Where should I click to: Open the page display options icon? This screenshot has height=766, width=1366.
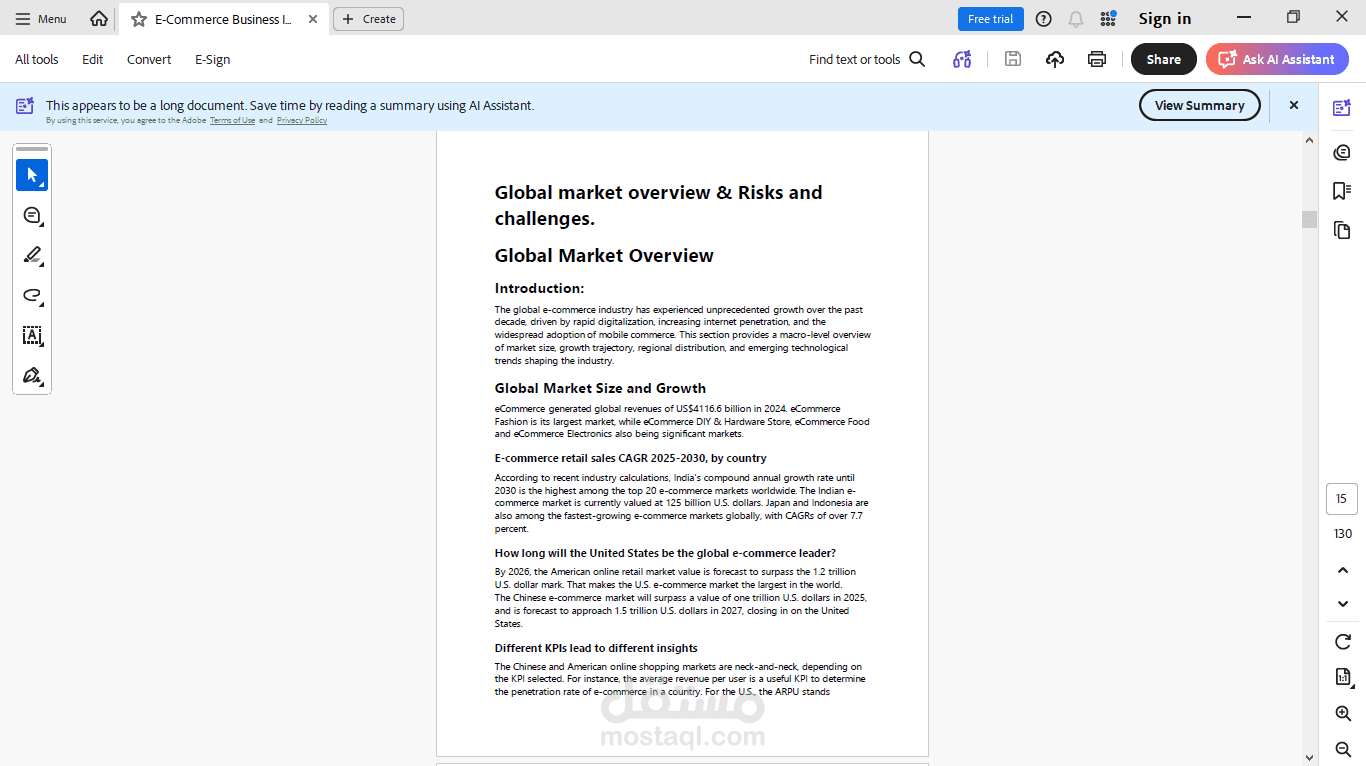click(x=1343, y=677)
